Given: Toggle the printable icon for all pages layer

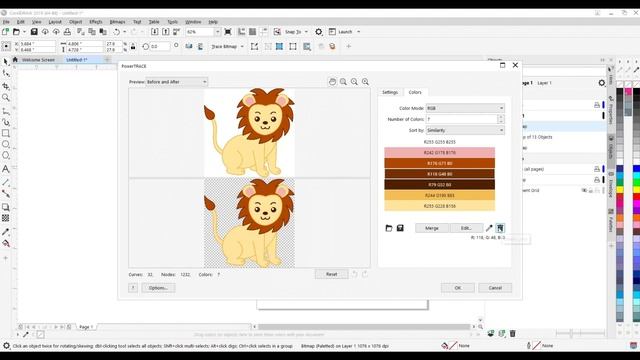Looking at the screenshot, I should [597, 169].
